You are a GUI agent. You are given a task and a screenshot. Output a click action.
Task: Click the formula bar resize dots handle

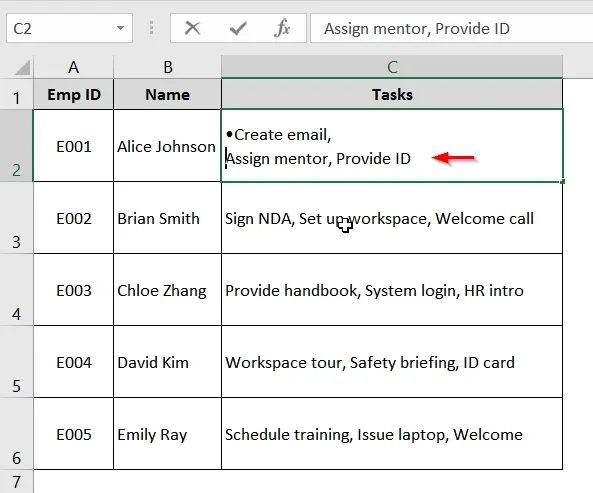click(151, 28)
